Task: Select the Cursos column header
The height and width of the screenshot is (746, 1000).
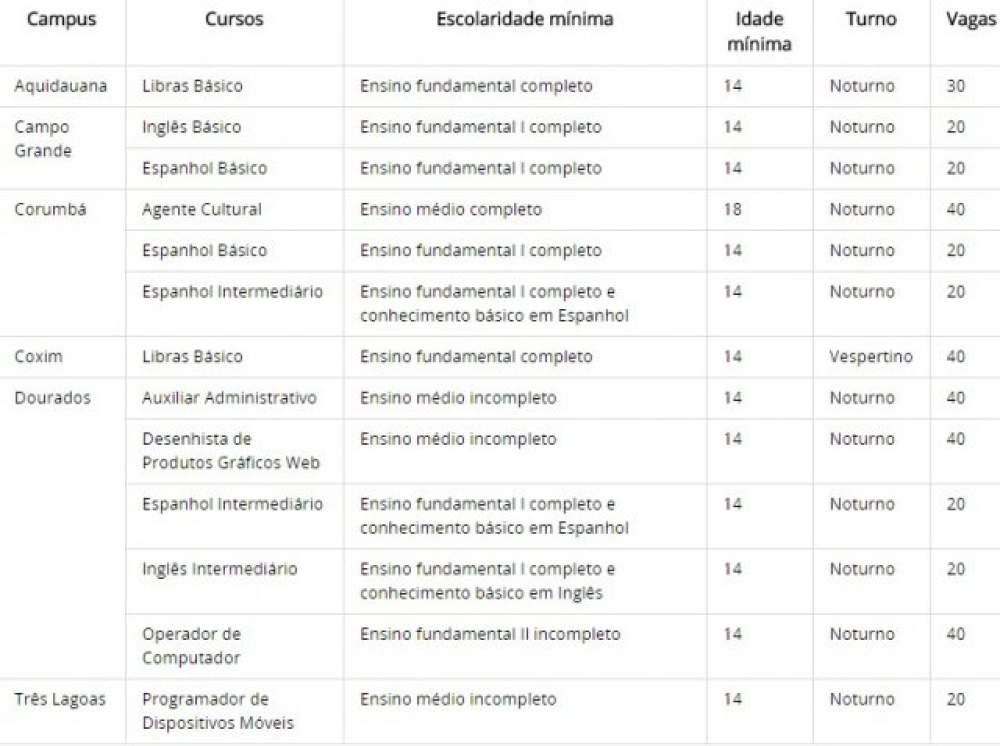Action: tap(234, 19)
